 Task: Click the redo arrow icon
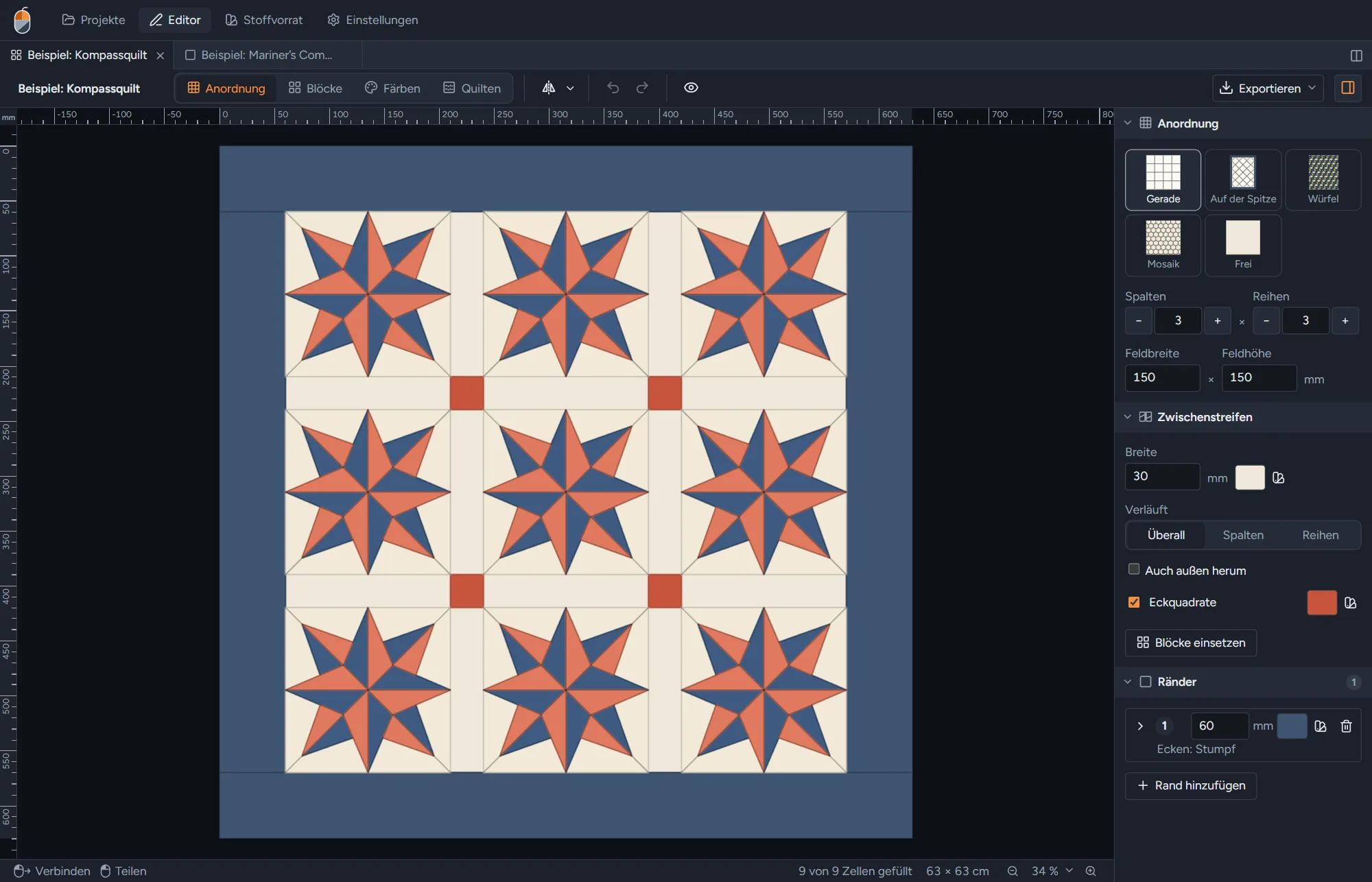pyautogui.click(x=642, y=88)
